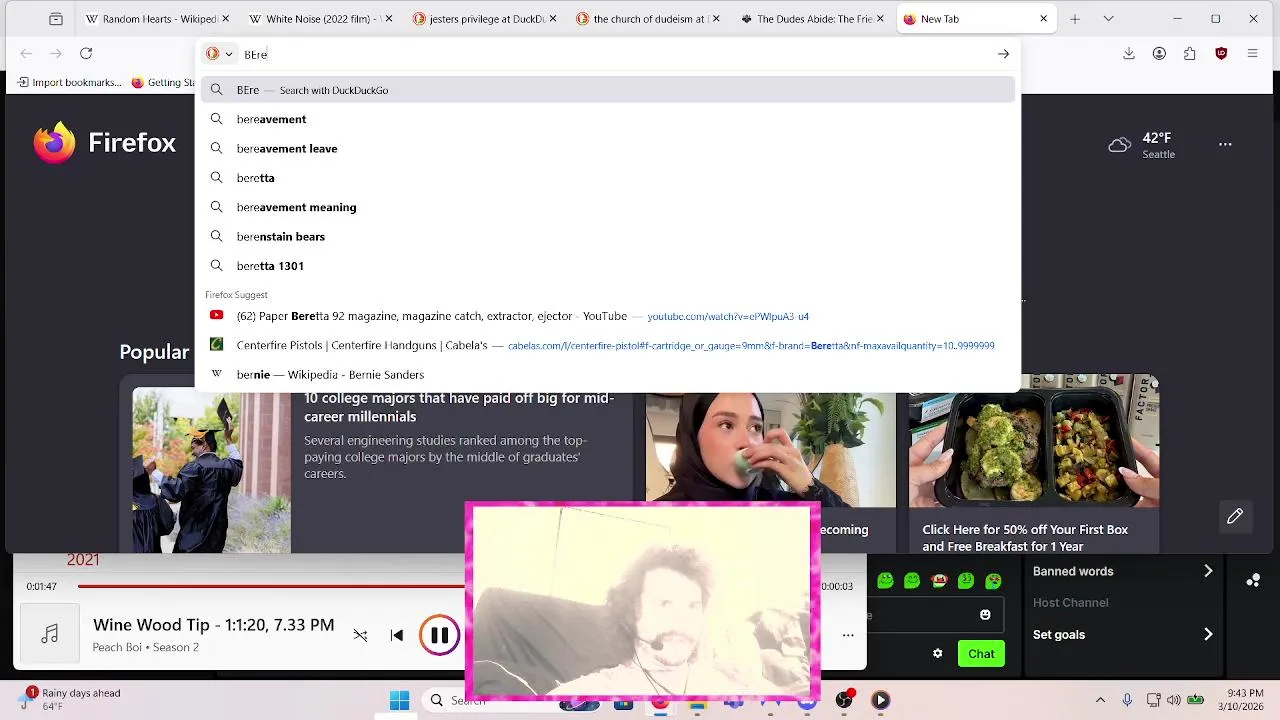Toggle shuffle in the media player
The image size is (1280, 720).
pyautogui.click(x=360, y=635)
